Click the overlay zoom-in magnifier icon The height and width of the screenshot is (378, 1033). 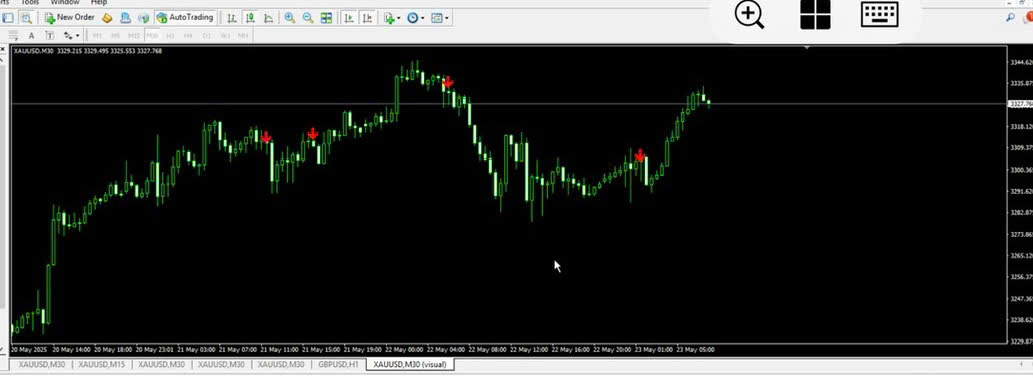[x=749, y=14]
